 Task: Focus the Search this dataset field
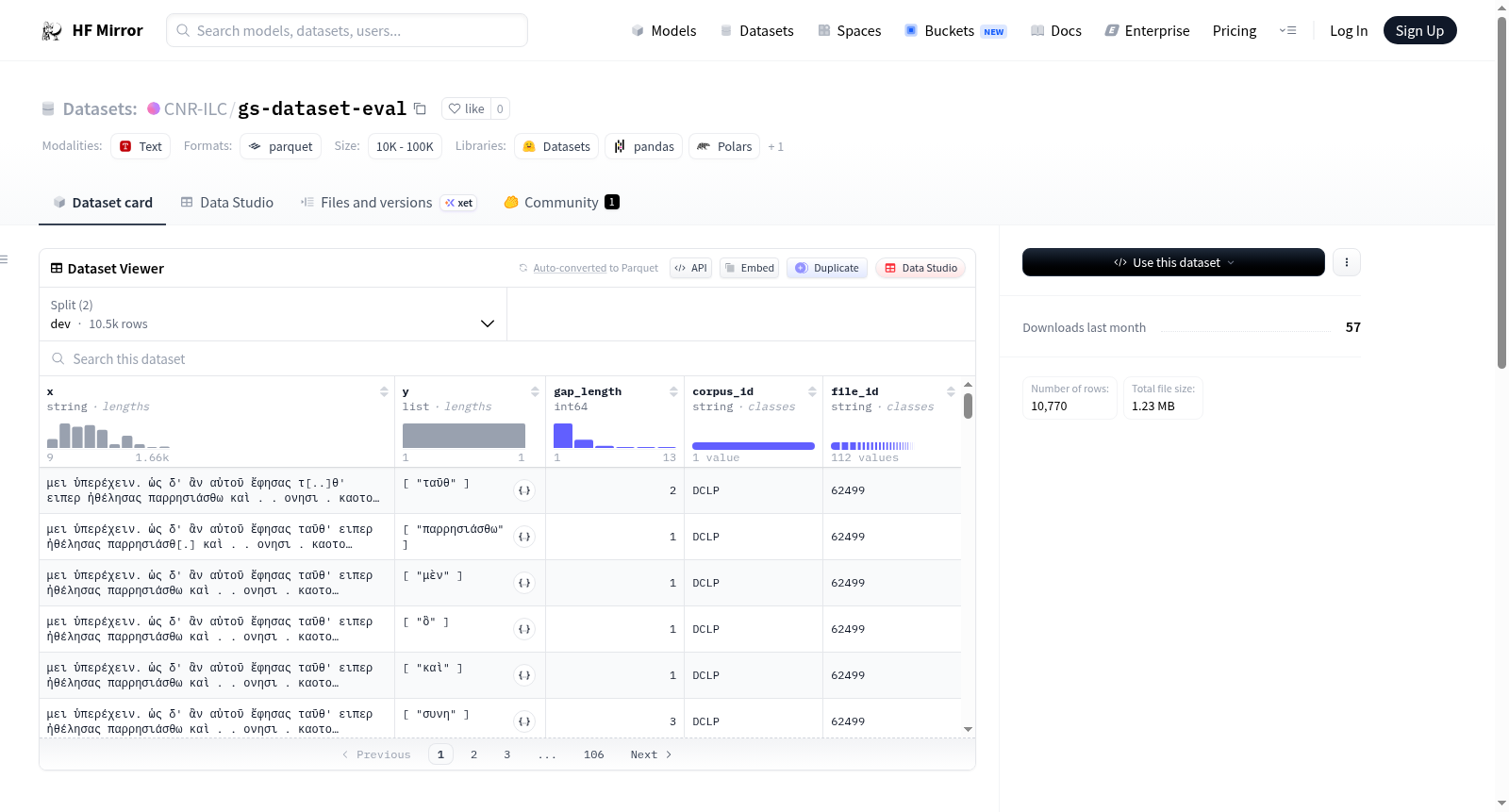tap(507, 359)
